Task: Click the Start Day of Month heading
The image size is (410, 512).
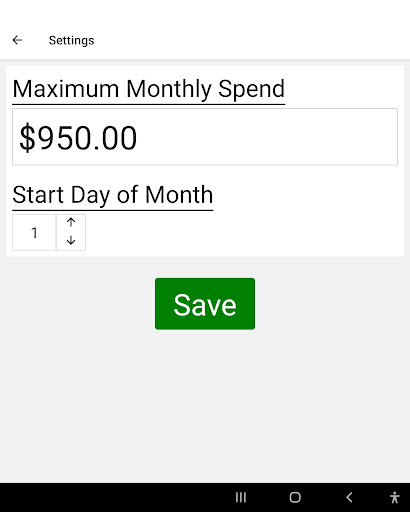Action: click(x=113, y=195)
